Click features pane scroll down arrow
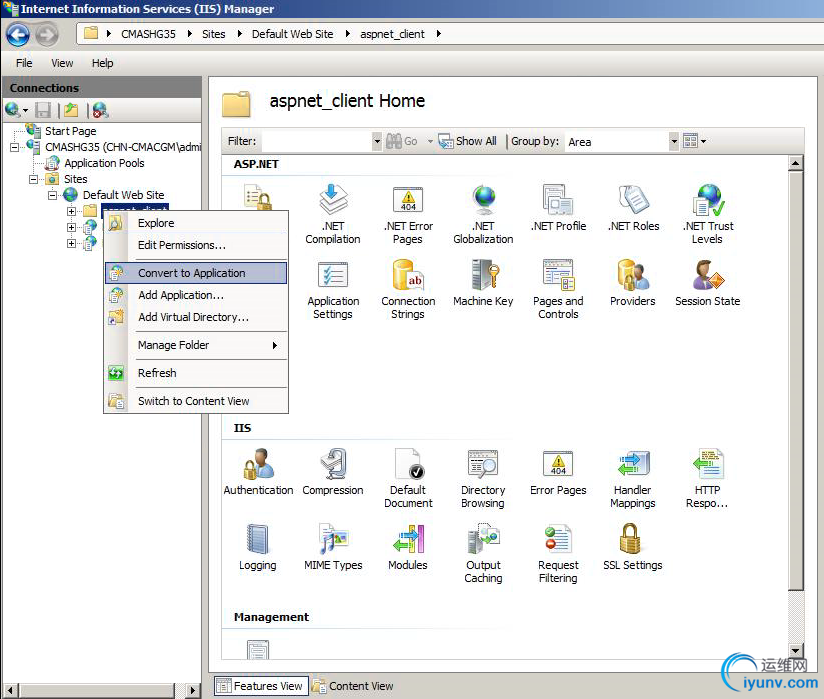This screenshot has width=824, height=699. (796, 651)
